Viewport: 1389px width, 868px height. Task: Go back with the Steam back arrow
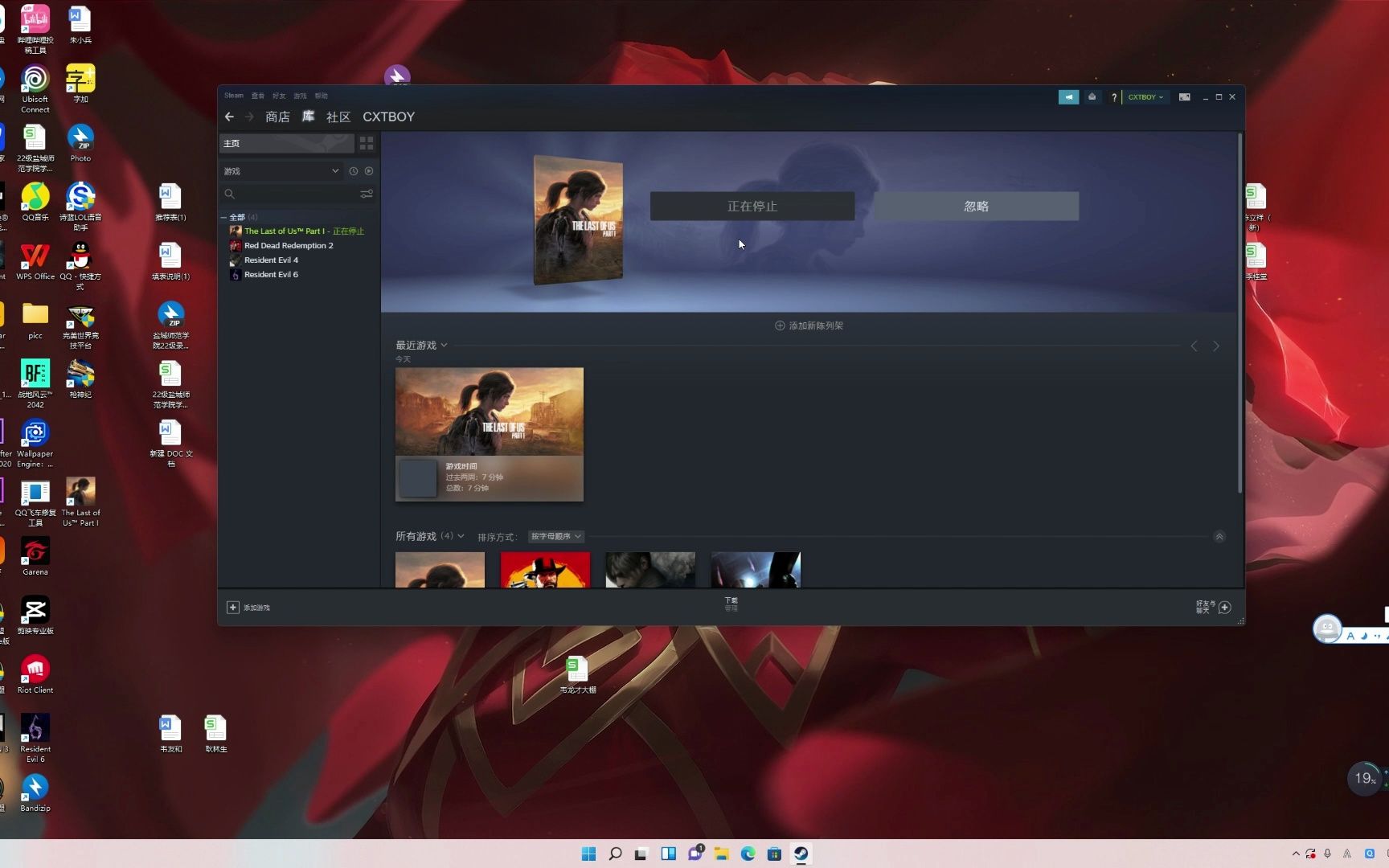[229, 117]
